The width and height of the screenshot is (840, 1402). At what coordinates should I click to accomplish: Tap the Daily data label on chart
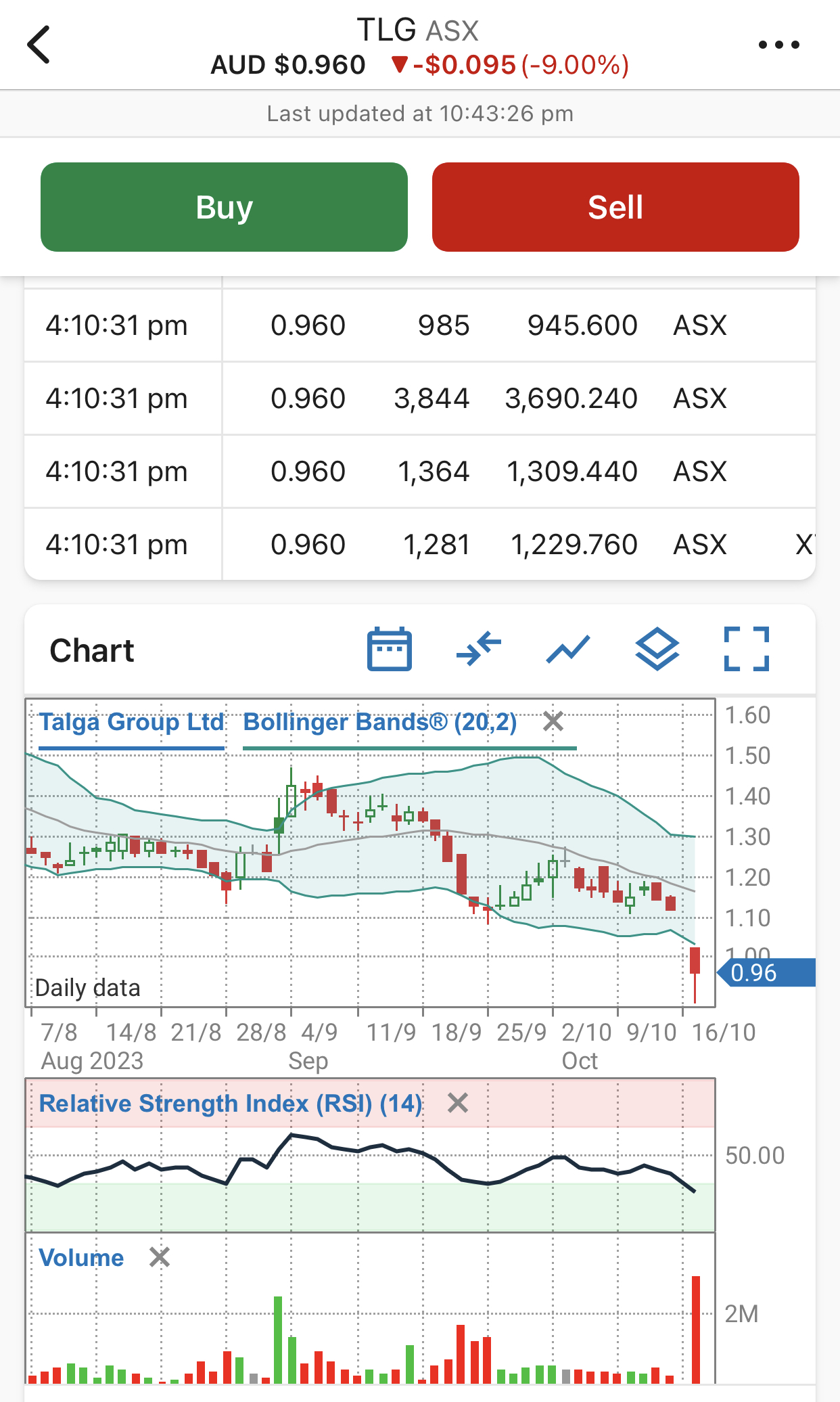[88, 988]
